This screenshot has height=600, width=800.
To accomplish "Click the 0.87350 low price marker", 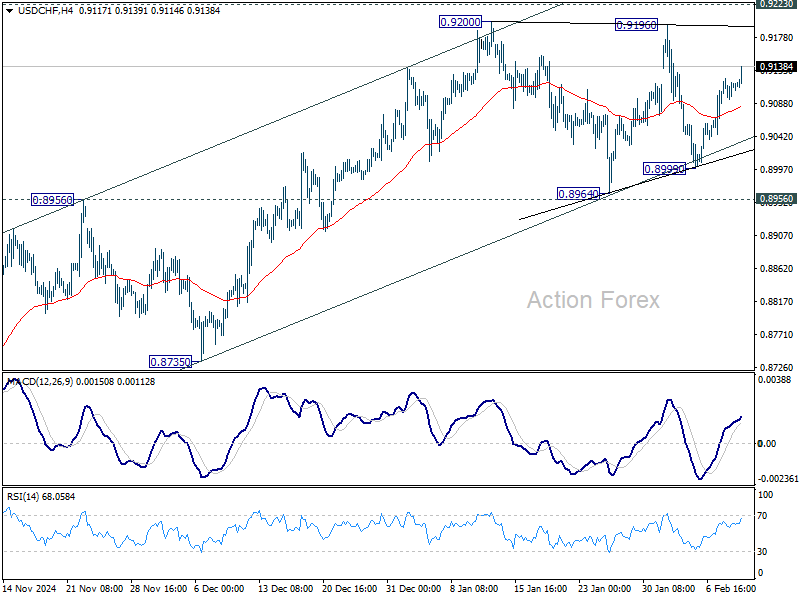I will [169, 363].
